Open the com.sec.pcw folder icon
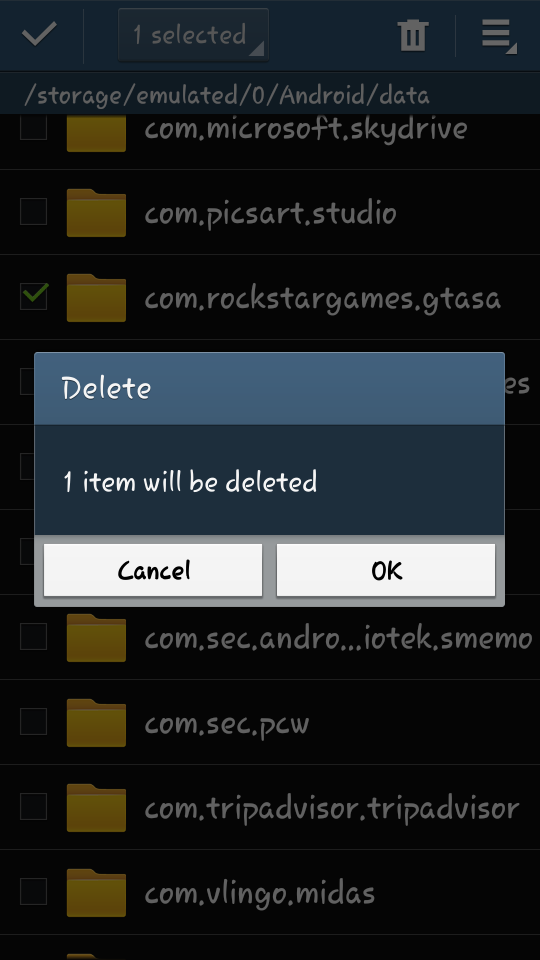540x960 pixels. point(96,722)
